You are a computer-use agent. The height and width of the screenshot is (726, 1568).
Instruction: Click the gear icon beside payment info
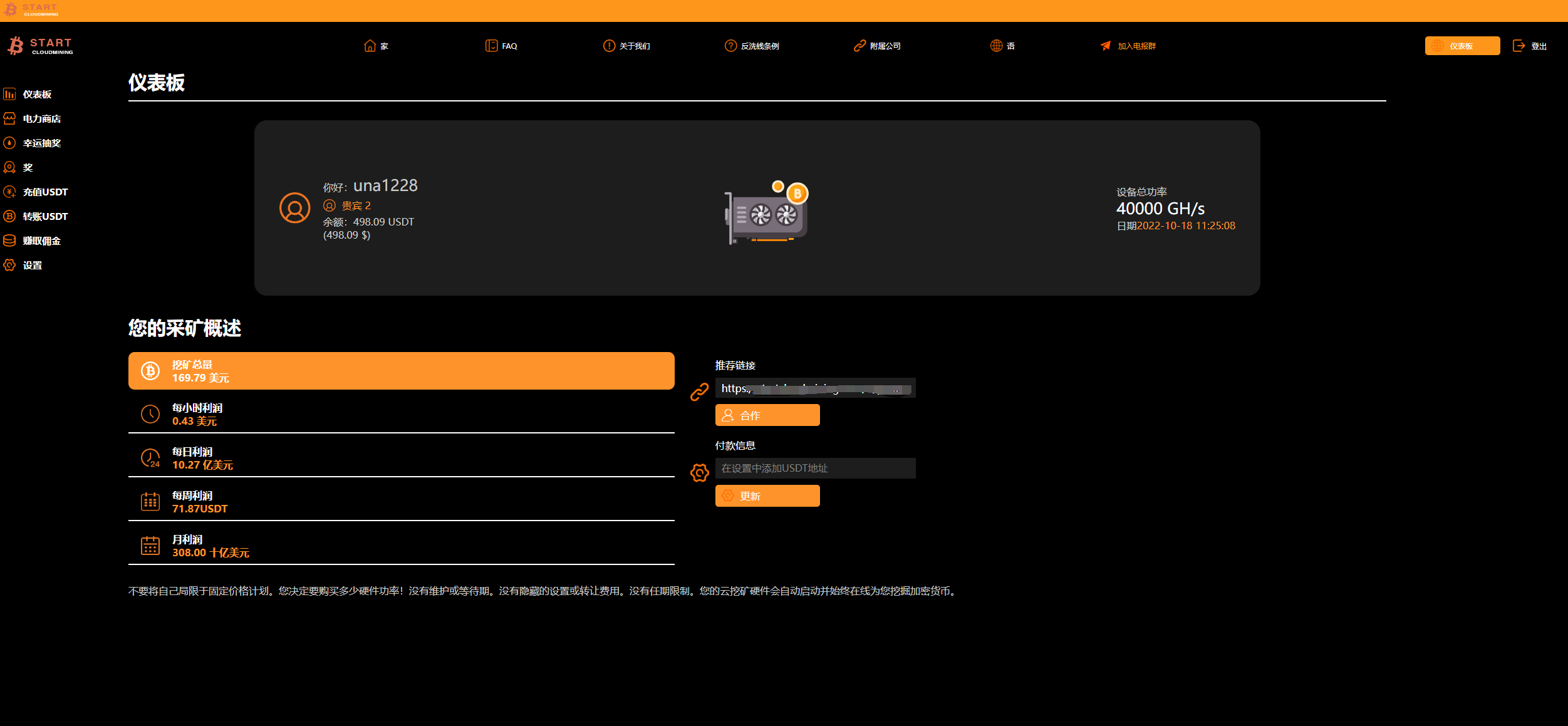pyautogui.click(x=699, y=472)
